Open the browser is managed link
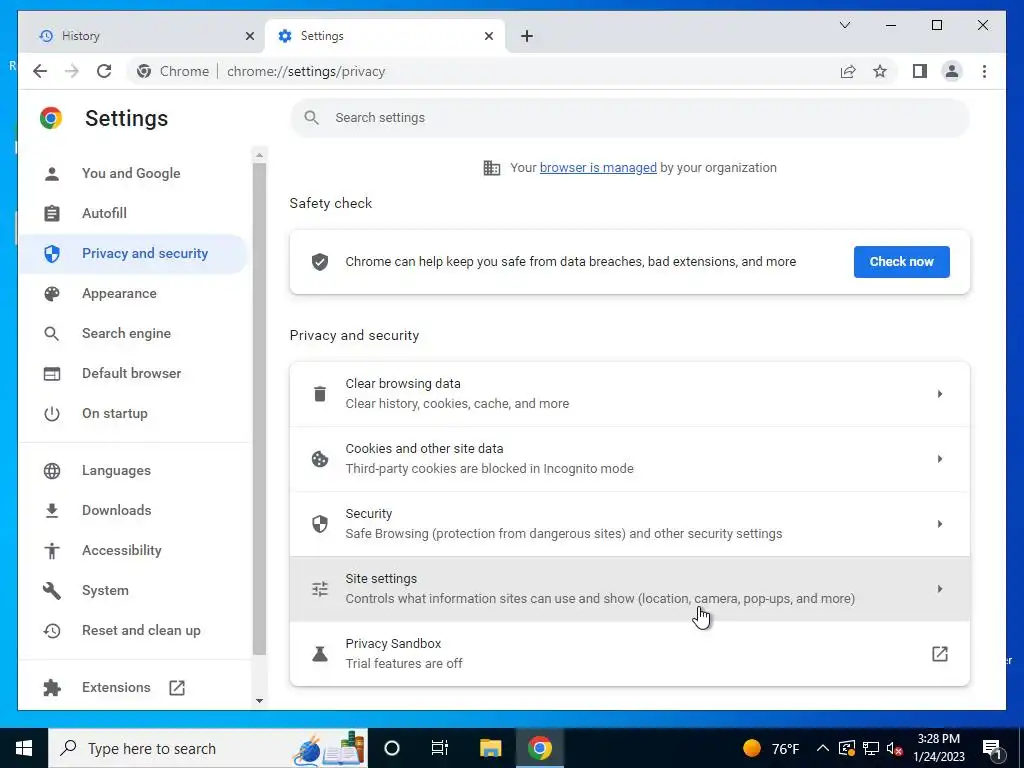Viewport: 1024px width, 768px height. [x=598, y=168]
